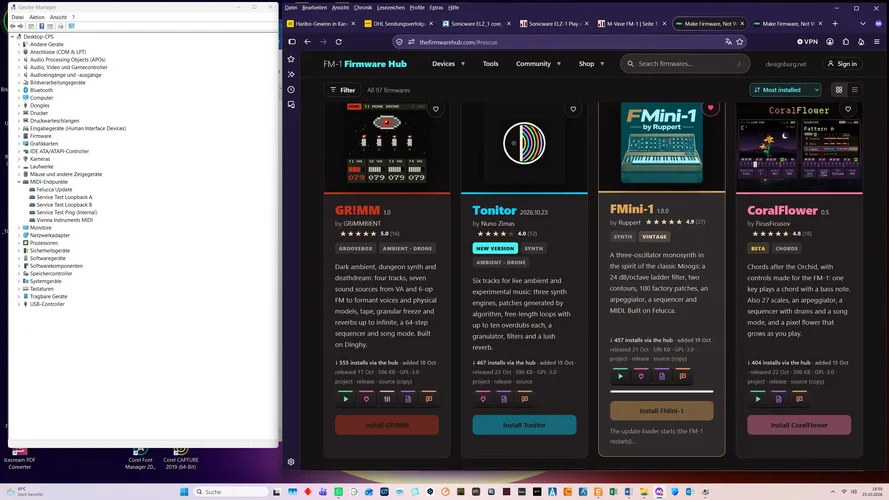
Task: Play the GR!MM firmware preview
Action: click(x=345, y=399)
